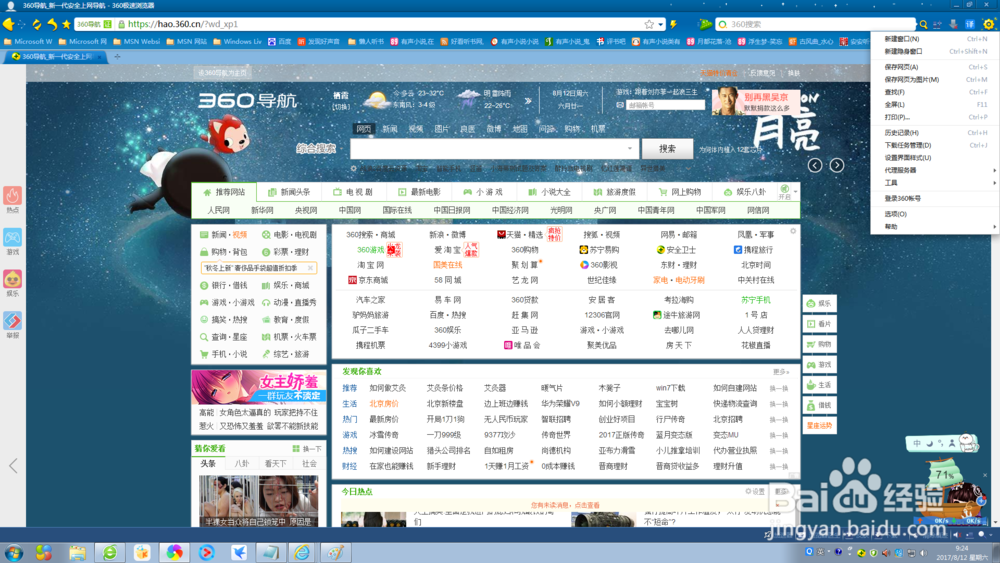Switch to 新闻头条 navigation tab
The height and width of the screenshot is (563, 1000).
coord(289,192)
